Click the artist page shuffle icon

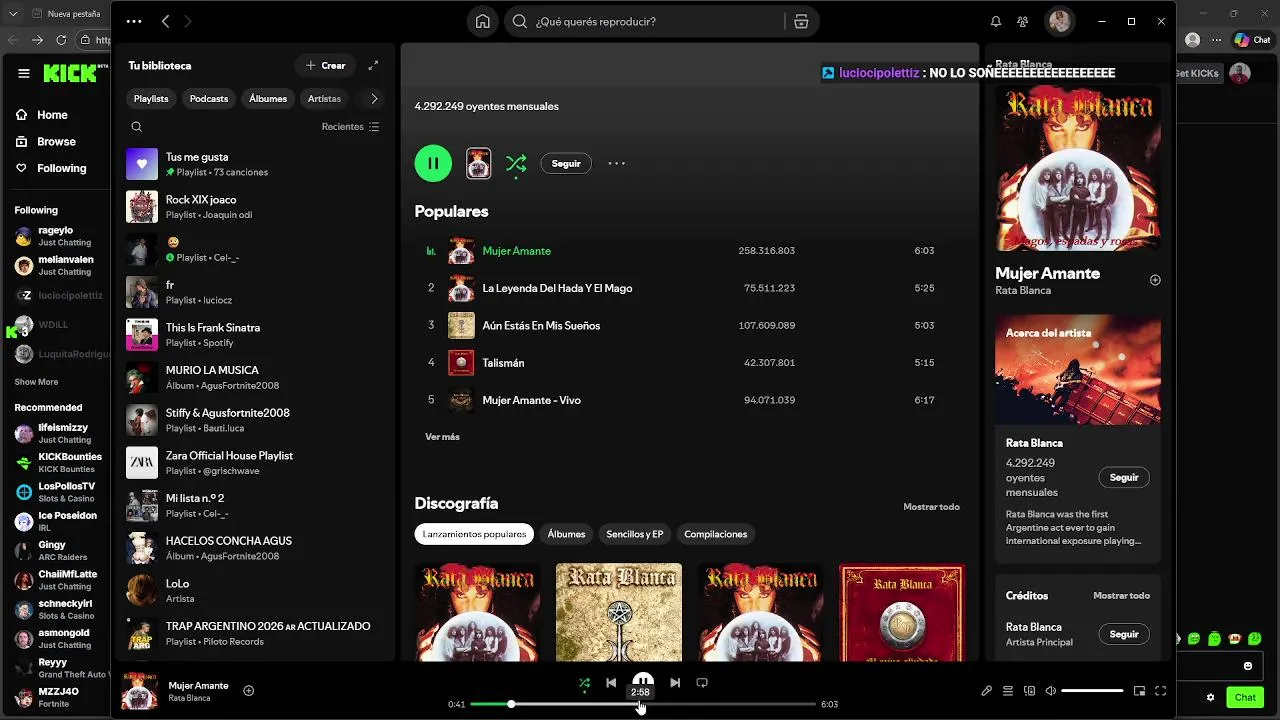(x=516, y=163)
